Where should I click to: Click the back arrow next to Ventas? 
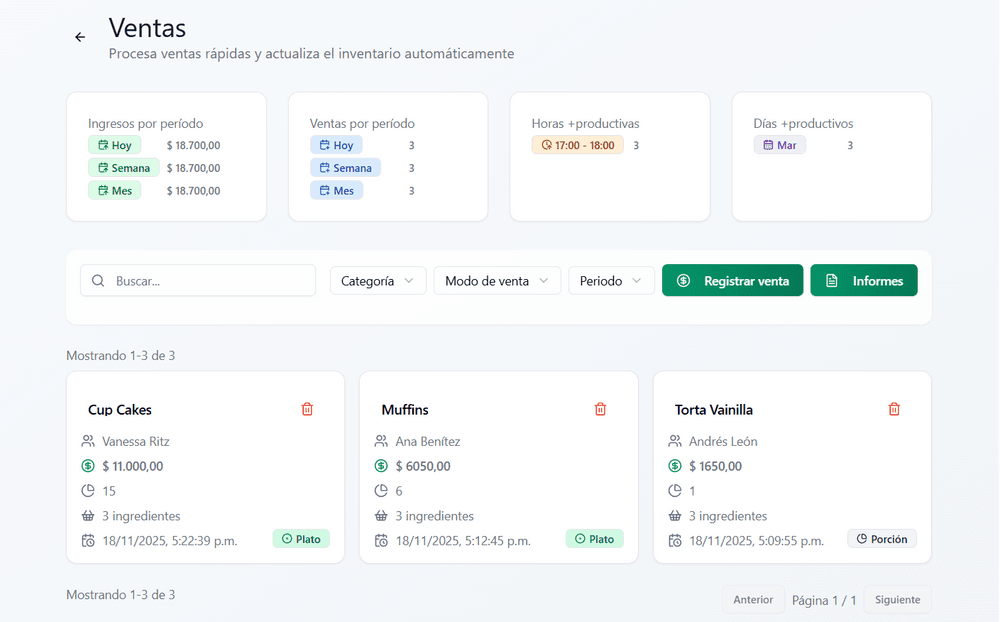click(x=80, y=37)
